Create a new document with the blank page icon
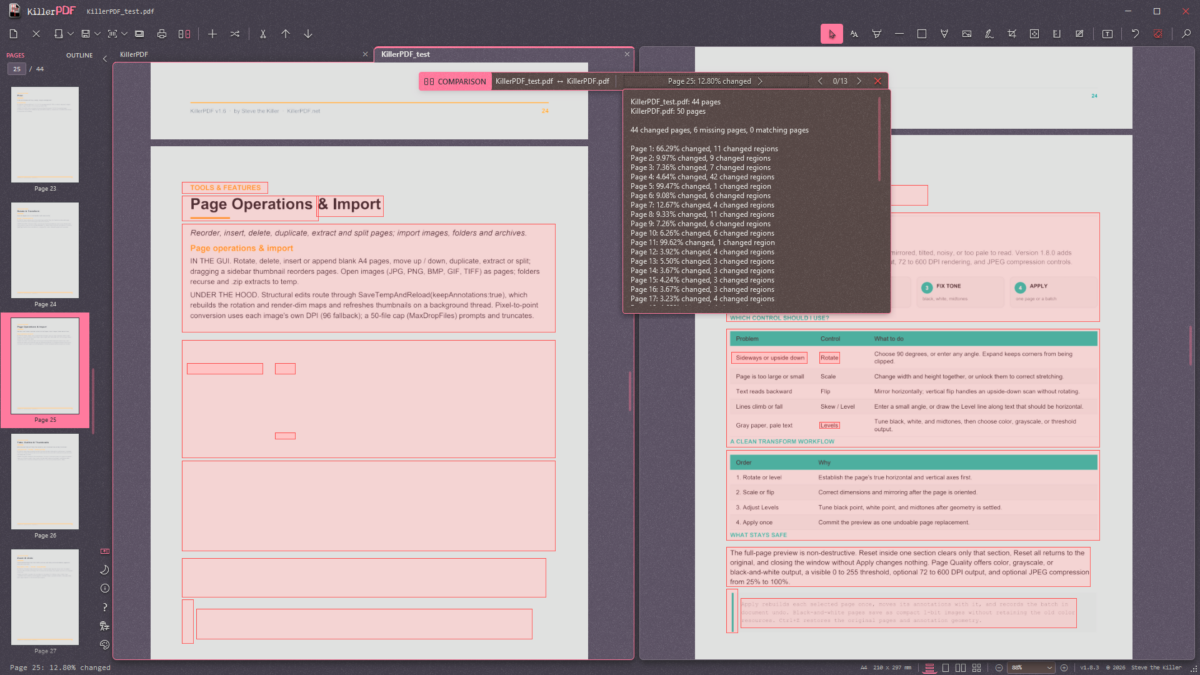Image resolution: width=1200 pixels, height=675 pixels. (x=13, y=34)
